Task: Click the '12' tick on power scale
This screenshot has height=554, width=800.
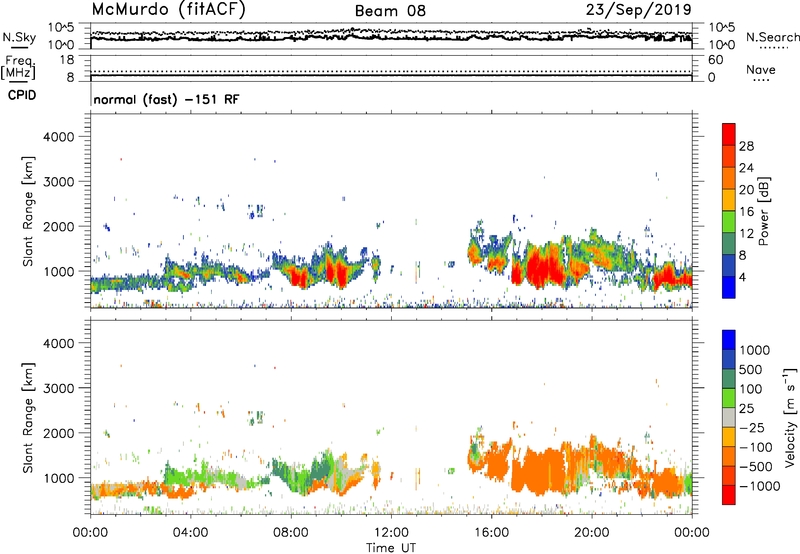Action: point(746,234)
